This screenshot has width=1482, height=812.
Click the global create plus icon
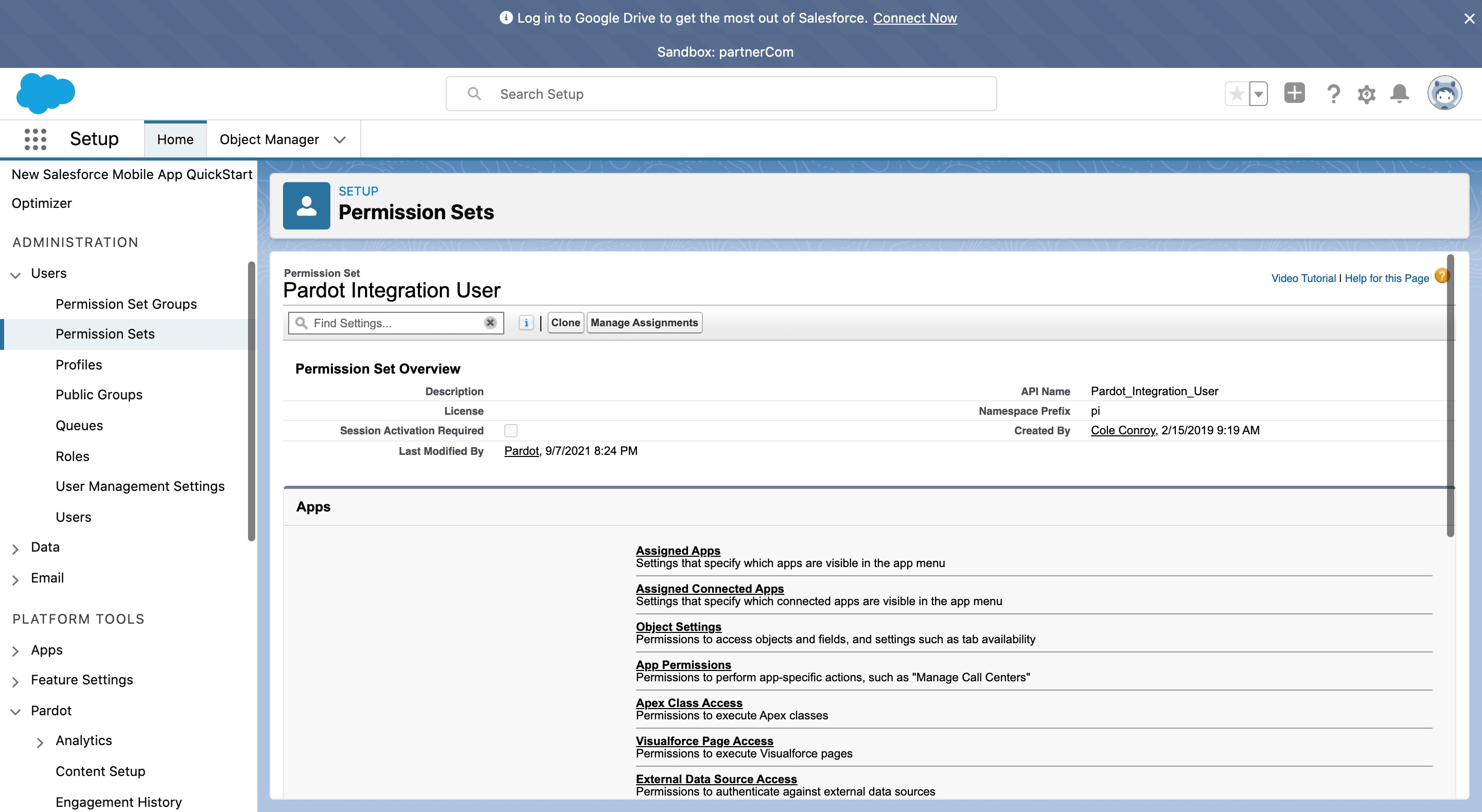pos(1294,93)
